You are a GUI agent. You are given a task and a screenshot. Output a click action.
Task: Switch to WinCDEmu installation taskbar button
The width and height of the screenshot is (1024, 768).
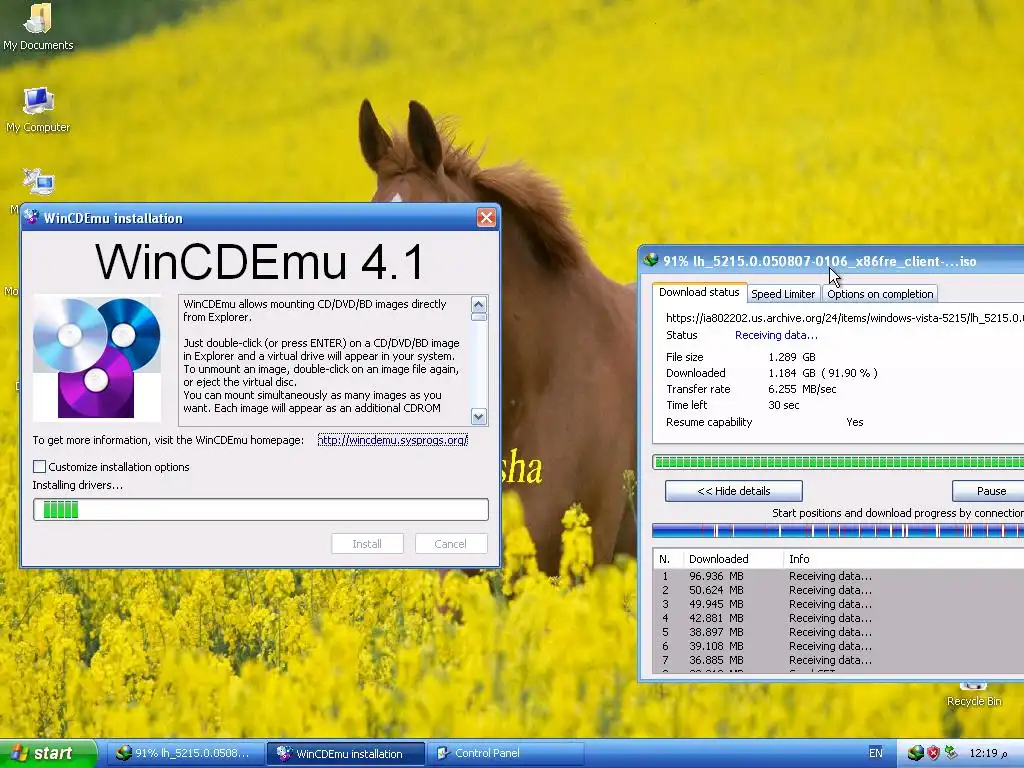(x=346, y=754)
